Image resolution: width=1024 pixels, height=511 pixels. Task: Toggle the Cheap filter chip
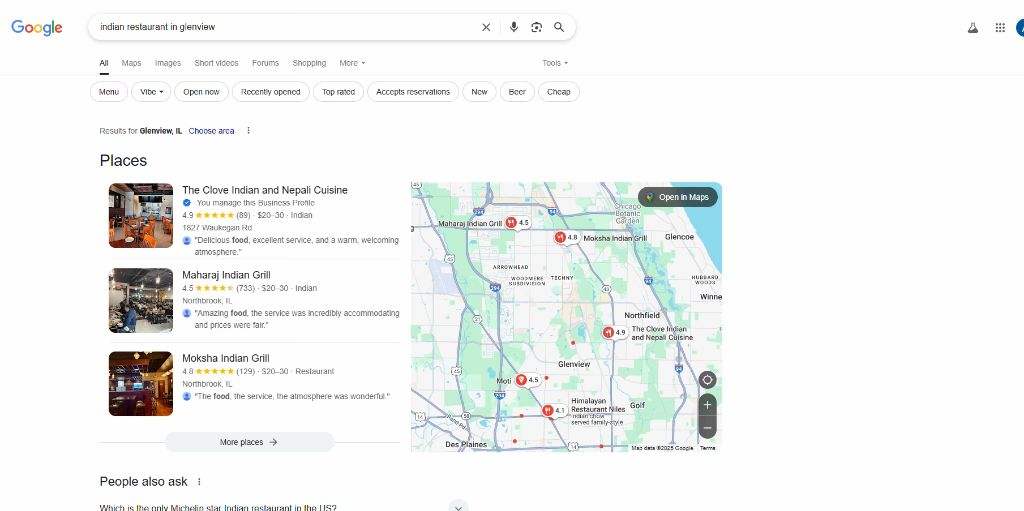pyautogui.click(x=558, y=92)
